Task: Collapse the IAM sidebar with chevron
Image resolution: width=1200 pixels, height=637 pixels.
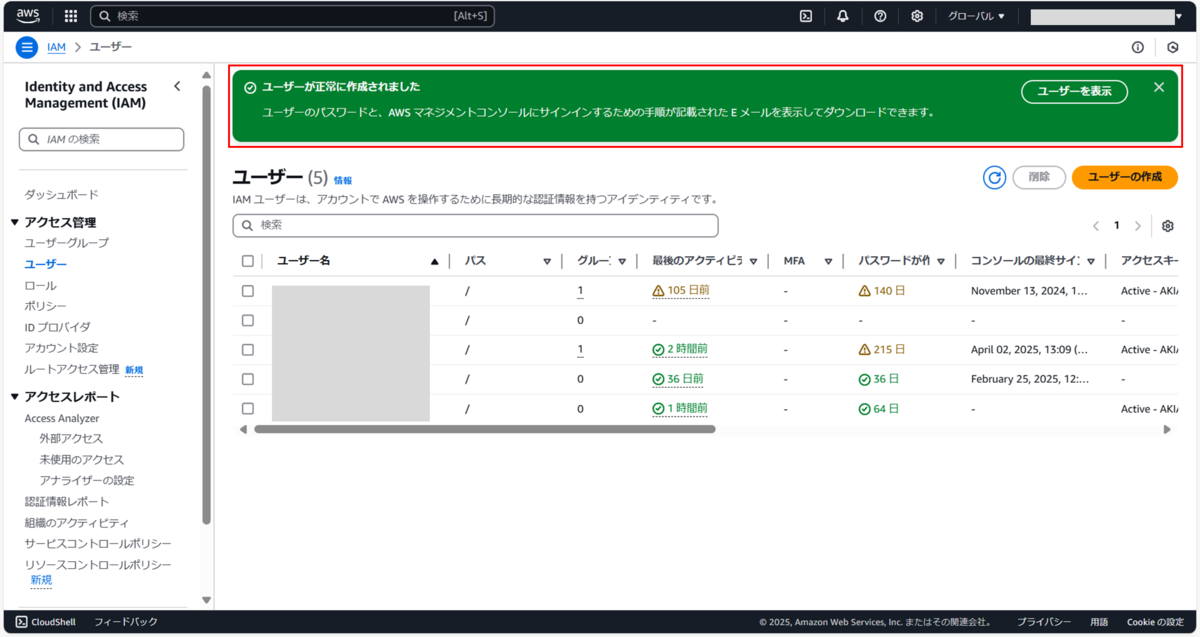Action: pos(177,86)
